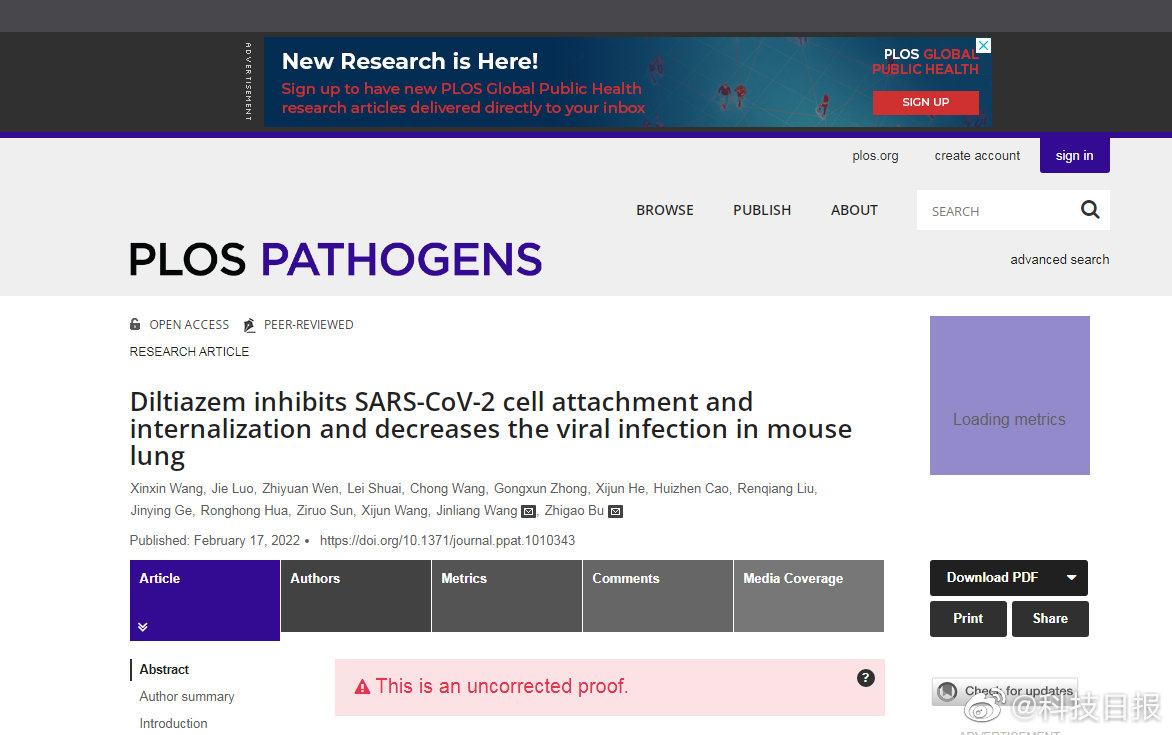Select the Article tab
1172x735 pixels.
pyautogui.click(x=205, y=600)
